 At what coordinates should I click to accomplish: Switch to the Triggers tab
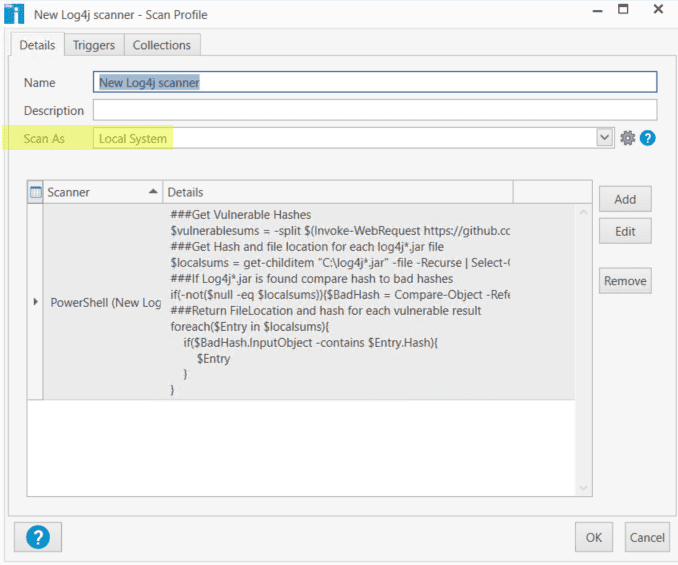[94, 45]
